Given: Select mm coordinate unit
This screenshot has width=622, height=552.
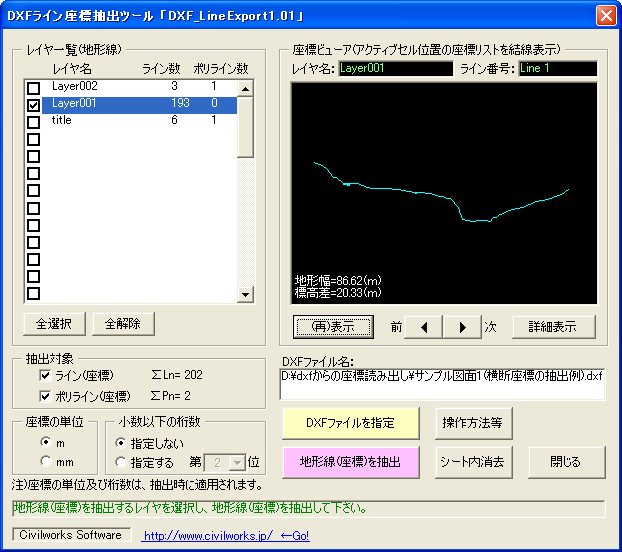Looking at the screenshot, I should pos(46,461).
